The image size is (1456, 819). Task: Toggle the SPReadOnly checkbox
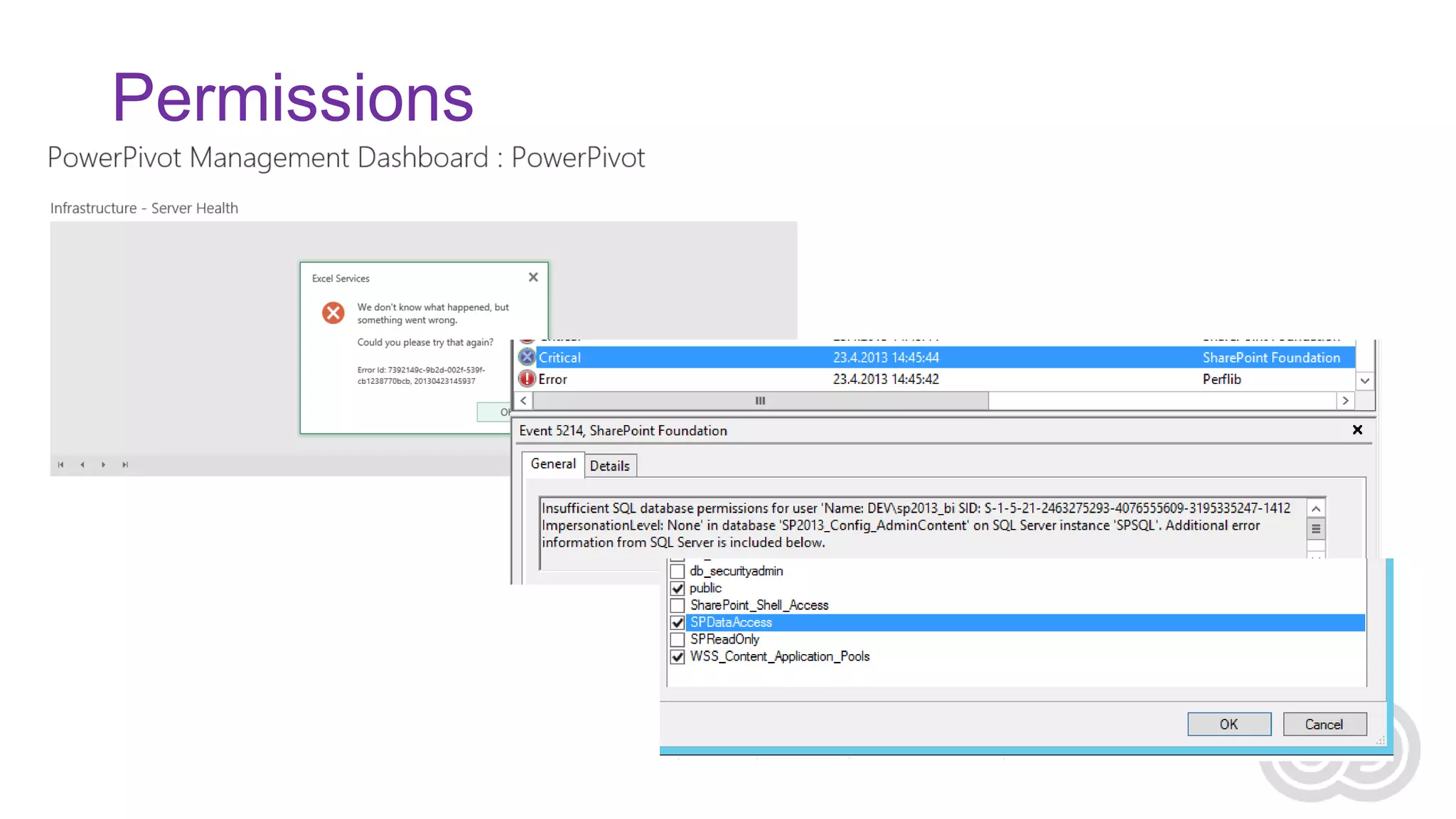point(678,640)
